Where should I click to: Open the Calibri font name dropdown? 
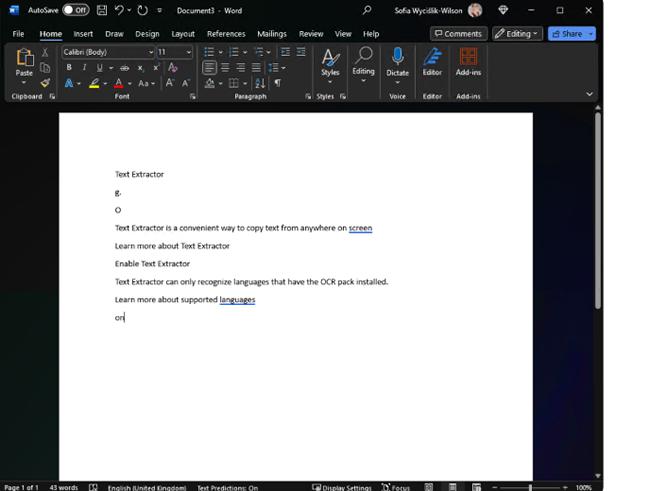click(x=151, y=52)
